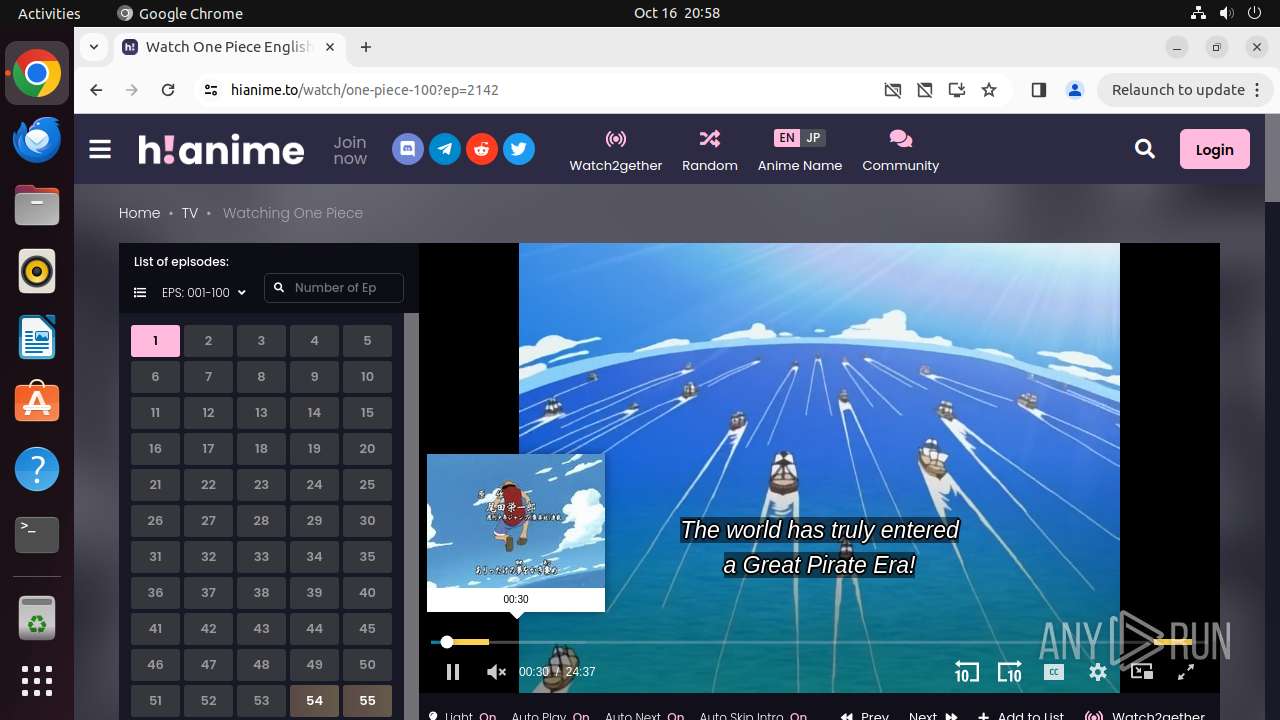1280x720 pixels.
Task: Seek on the video progress bar
Action: click(x=810, y=642)
